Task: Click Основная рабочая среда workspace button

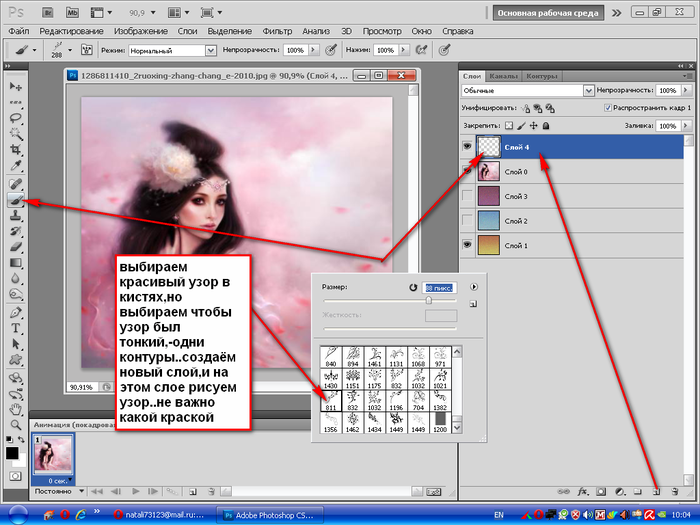Action: (548, 13)
